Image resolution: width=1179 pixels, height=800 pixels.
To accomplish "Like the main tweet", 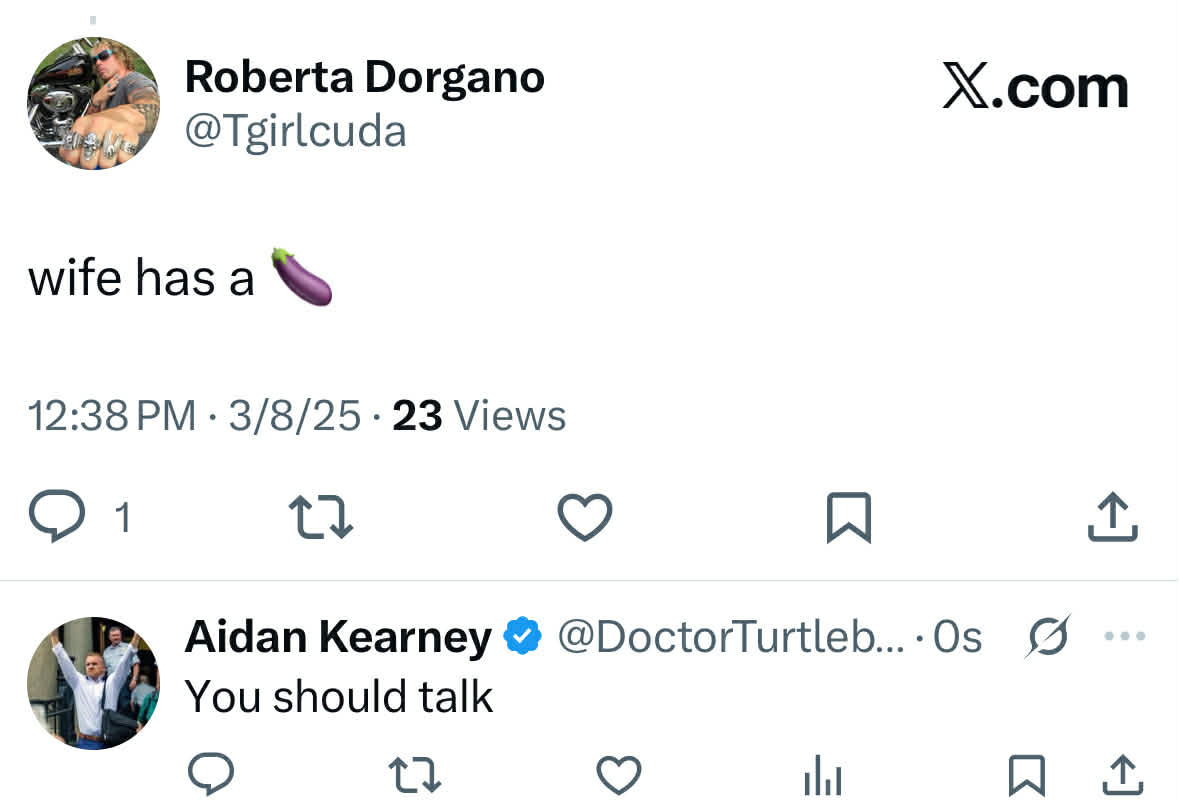I will (584, 517).
